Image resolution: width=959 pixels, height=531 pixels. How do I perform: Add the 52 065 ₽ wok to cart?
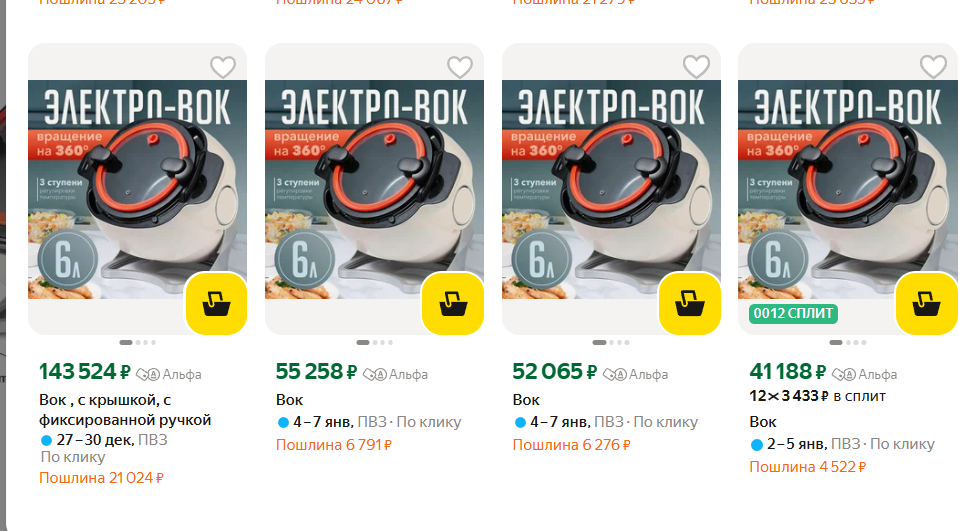690,304
